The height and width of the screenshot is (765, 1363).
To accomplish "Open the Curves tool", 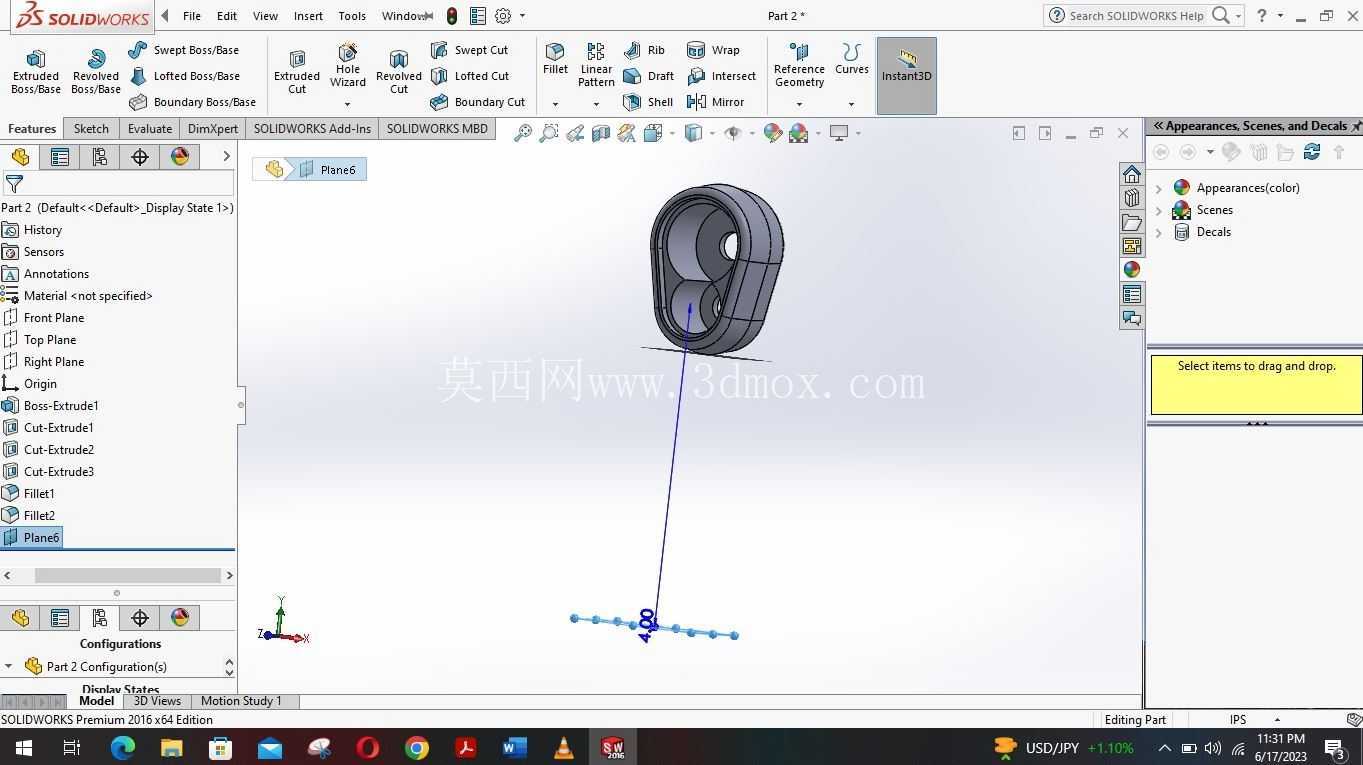I will [x=852, y=58].
